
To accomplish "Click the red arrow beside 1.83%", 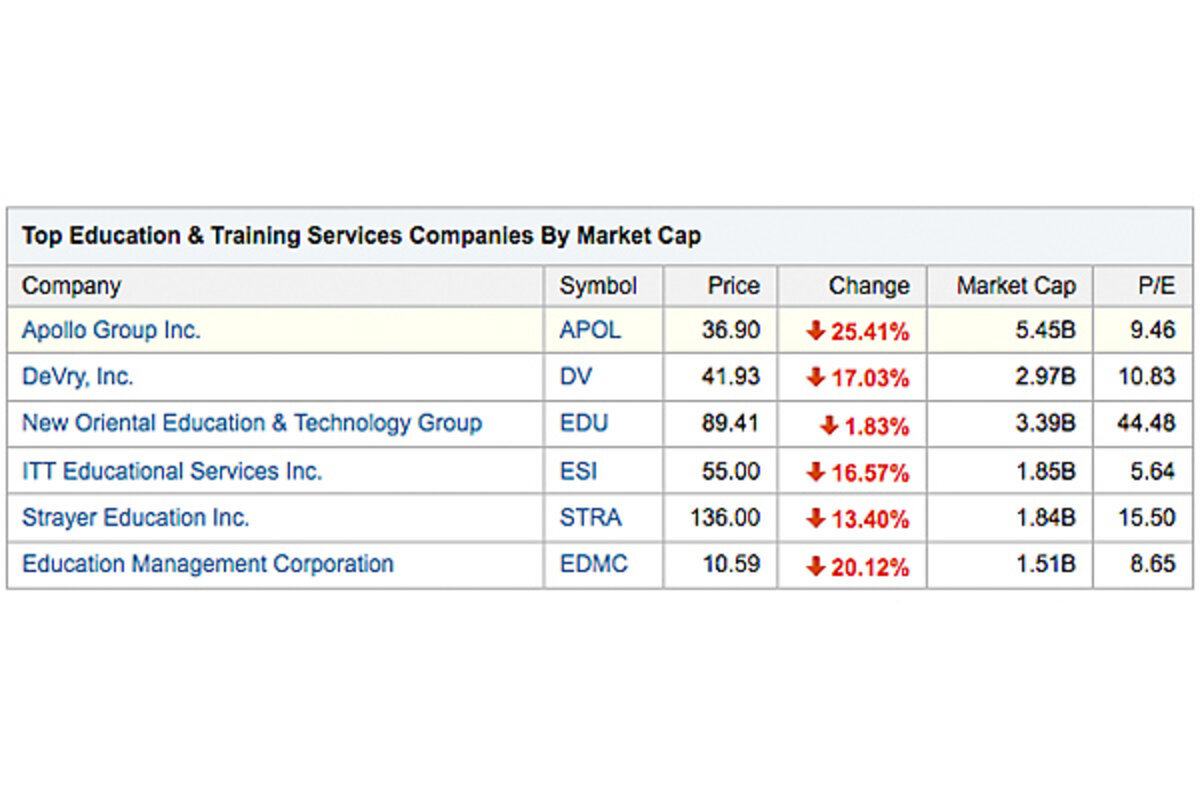I will 828,426.
